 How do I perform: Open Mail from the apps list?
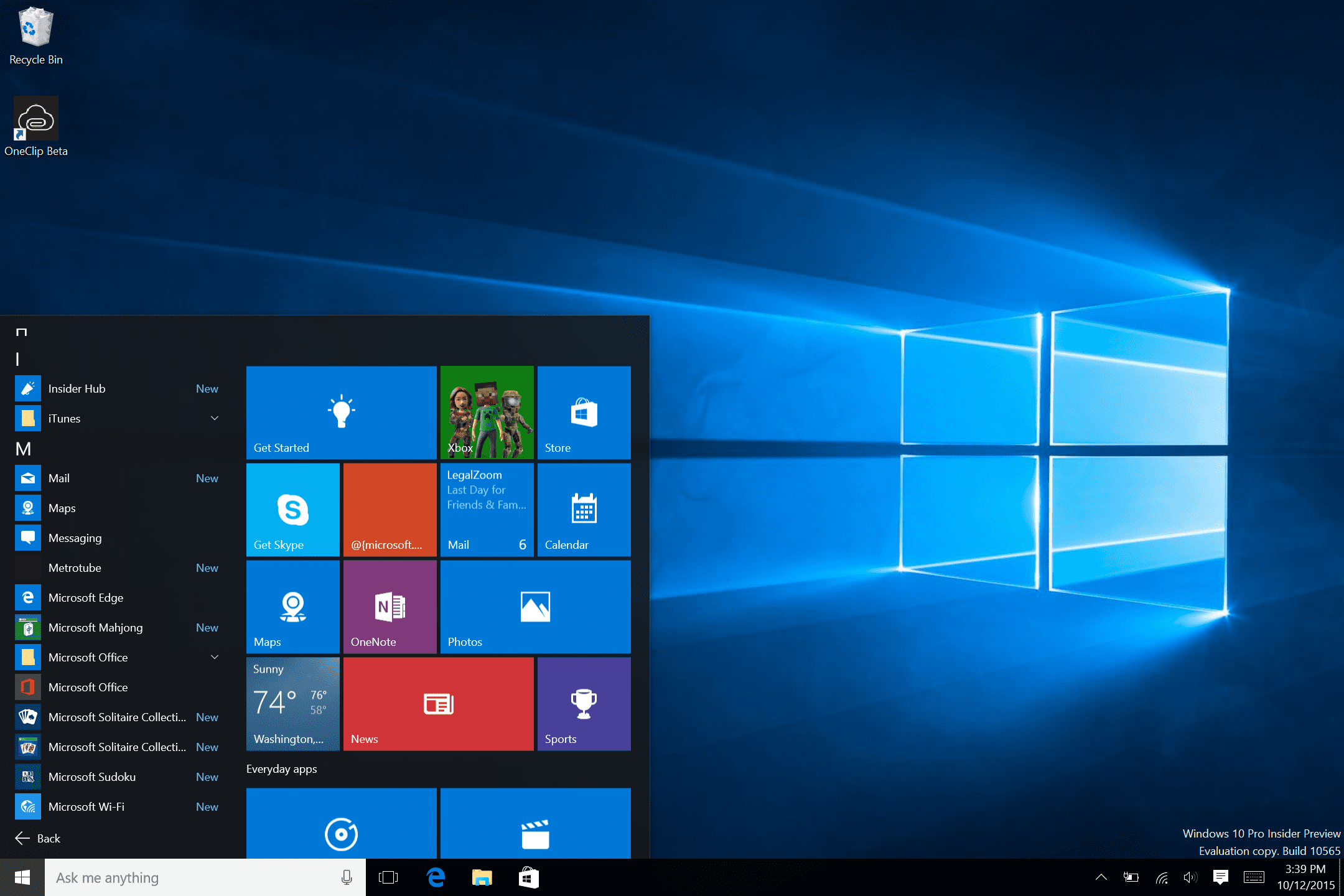[118, 478]
